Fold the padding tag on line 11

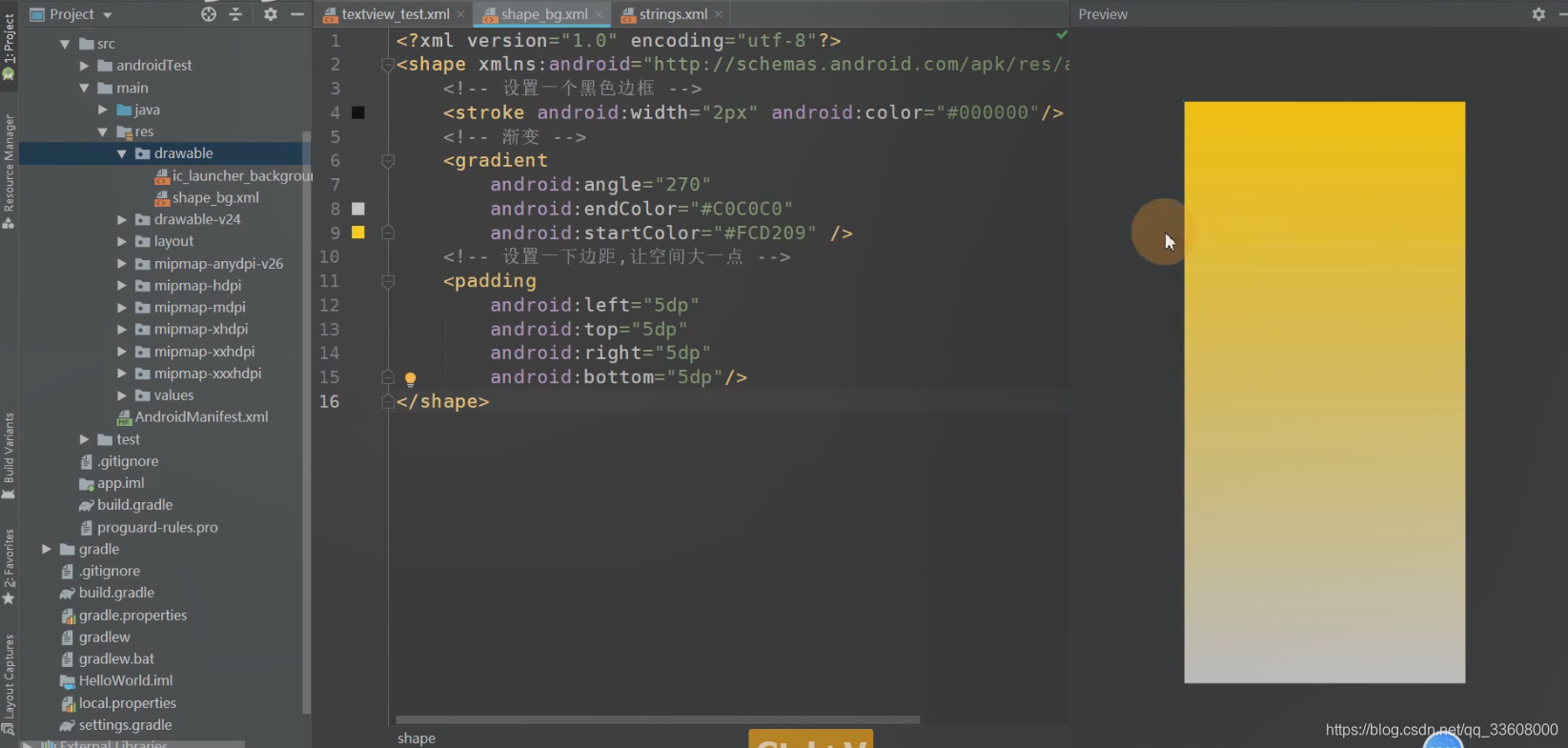coord(388,281)
